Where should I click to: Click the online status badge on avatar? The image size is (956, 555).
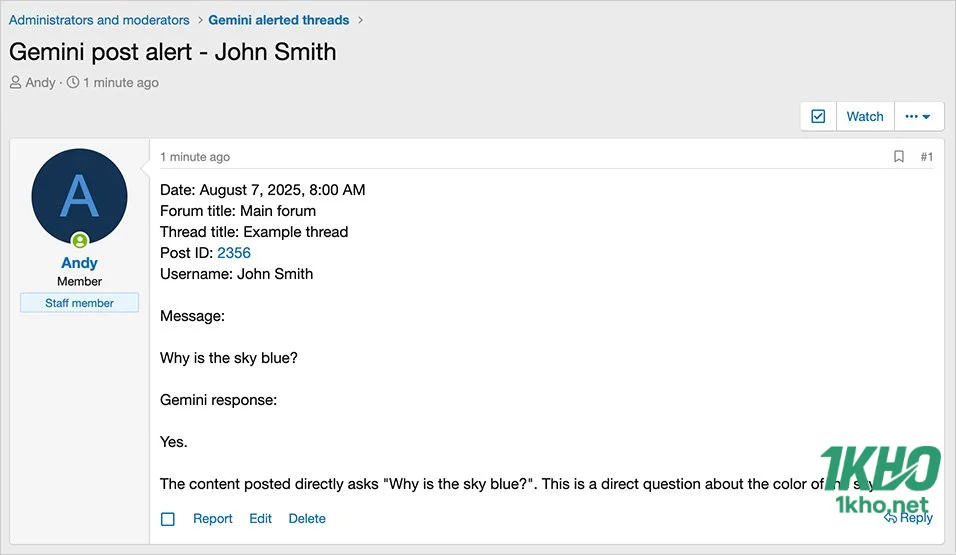[x=80, y=241]
